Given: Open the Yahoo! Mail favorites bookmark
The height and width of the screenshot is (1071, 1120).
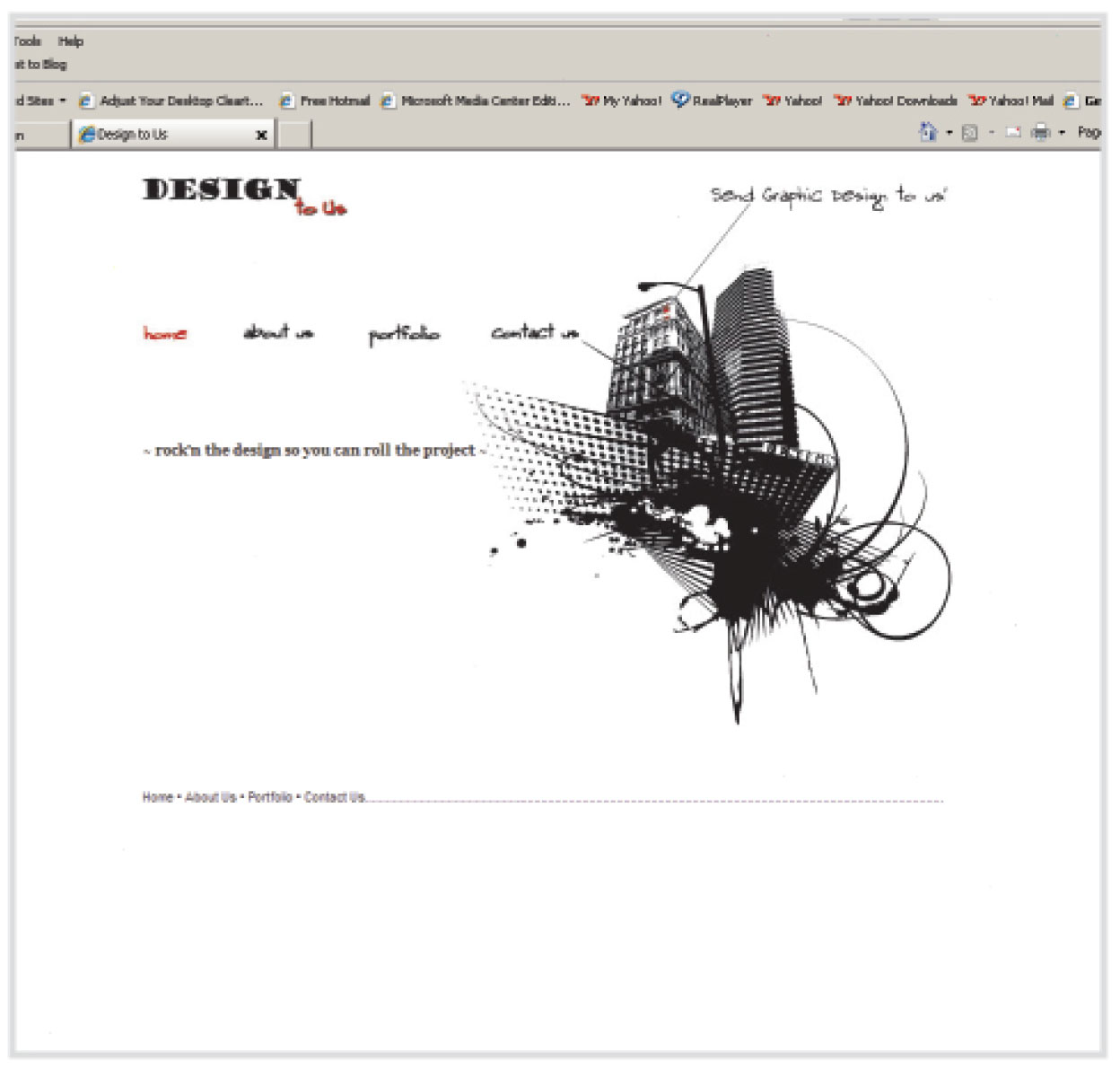Looking at the screenshot, I should click(x=1011, y=101).
